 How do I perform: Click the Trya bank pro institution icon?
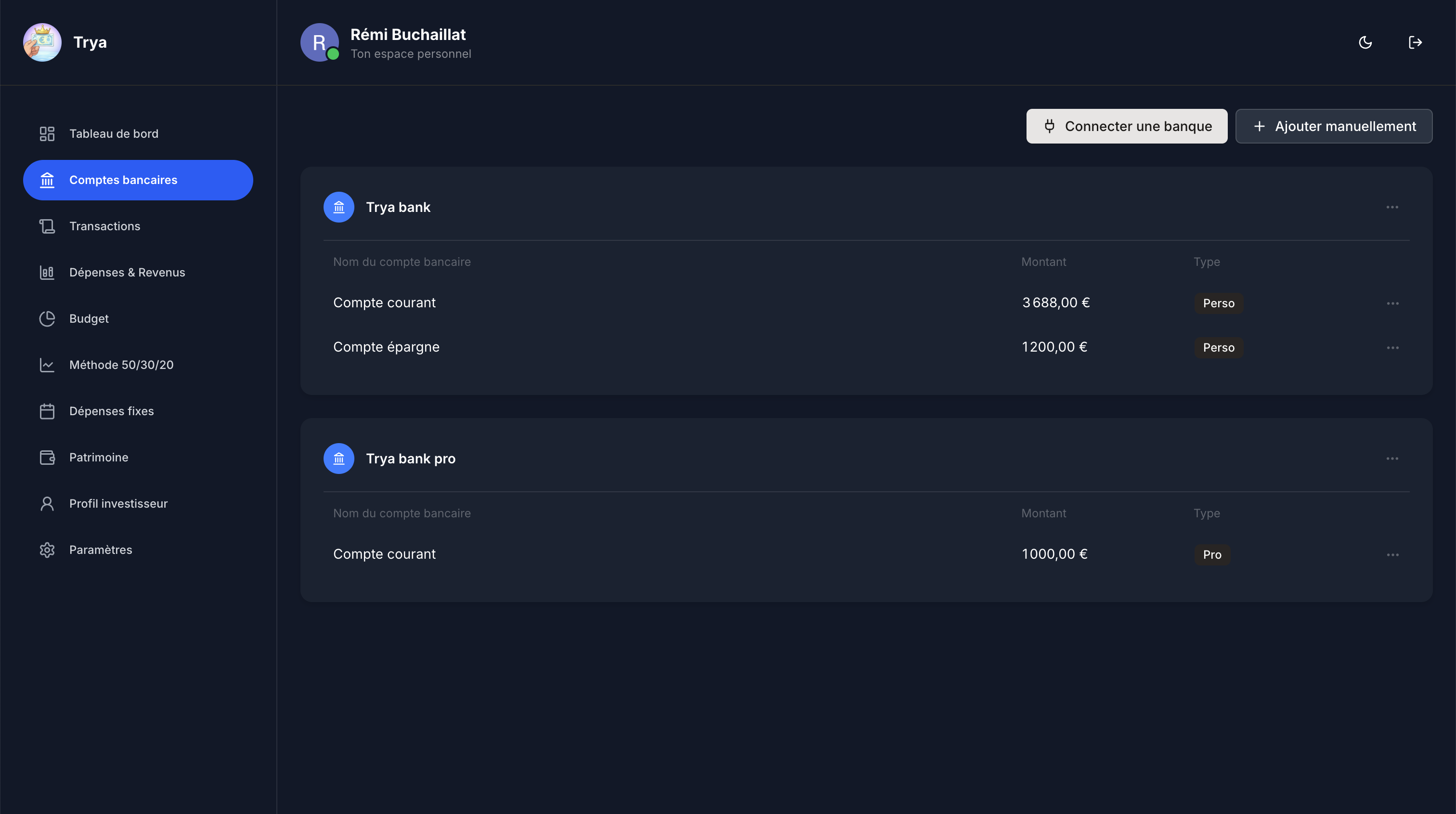click(x=338, y=459)
